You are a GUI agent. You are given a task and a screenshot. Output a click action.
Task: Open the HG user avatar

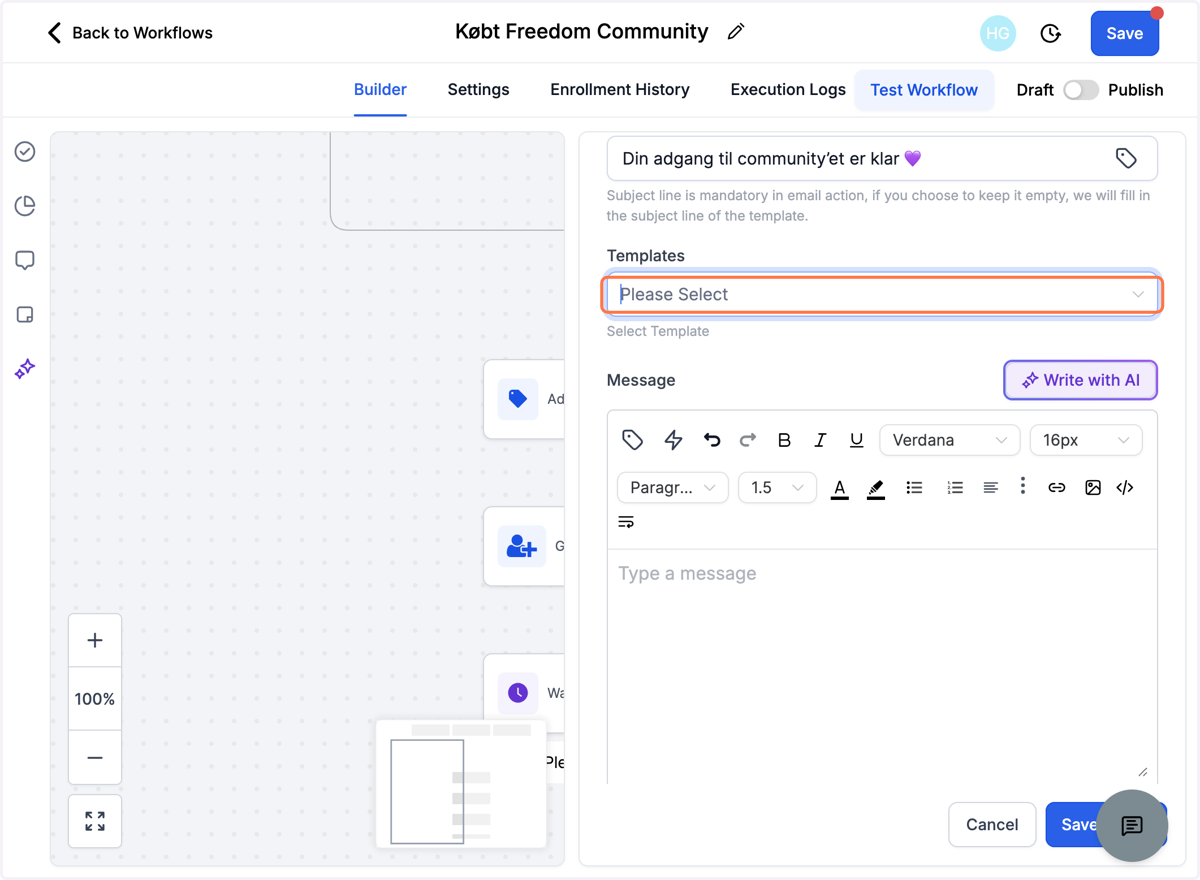tap(998, 33)
